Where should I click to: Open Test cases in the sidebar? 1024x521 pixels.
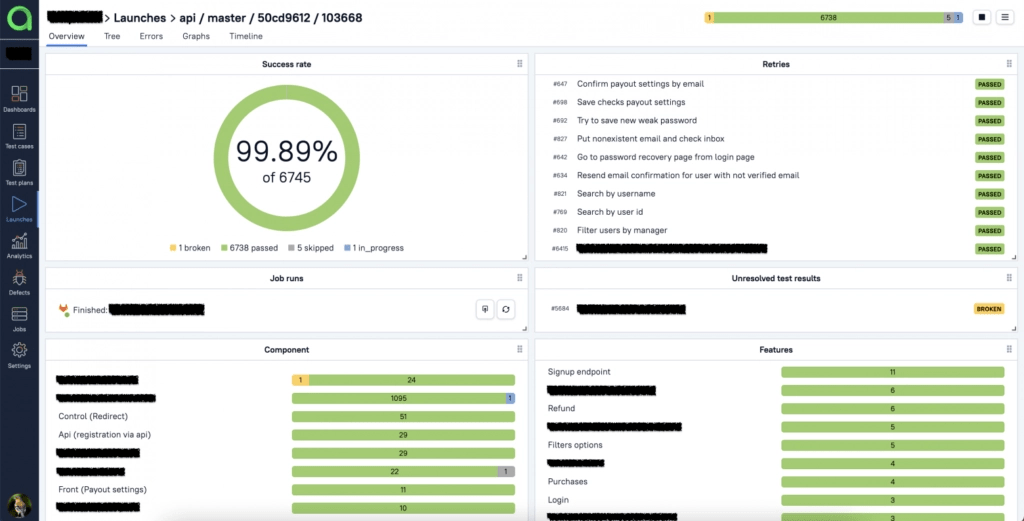tap(19, 135)
